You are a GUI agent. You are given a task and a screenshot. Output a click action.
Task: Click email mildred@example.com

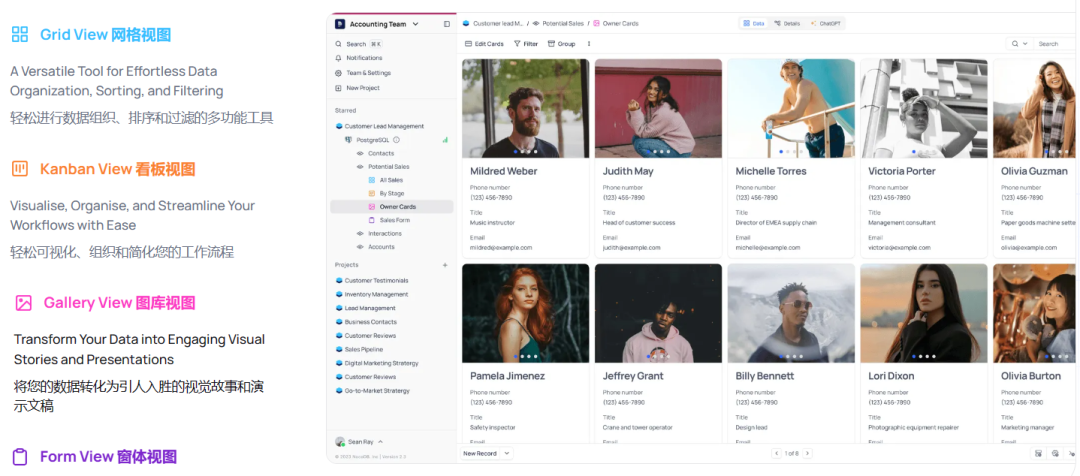(501, 247)
